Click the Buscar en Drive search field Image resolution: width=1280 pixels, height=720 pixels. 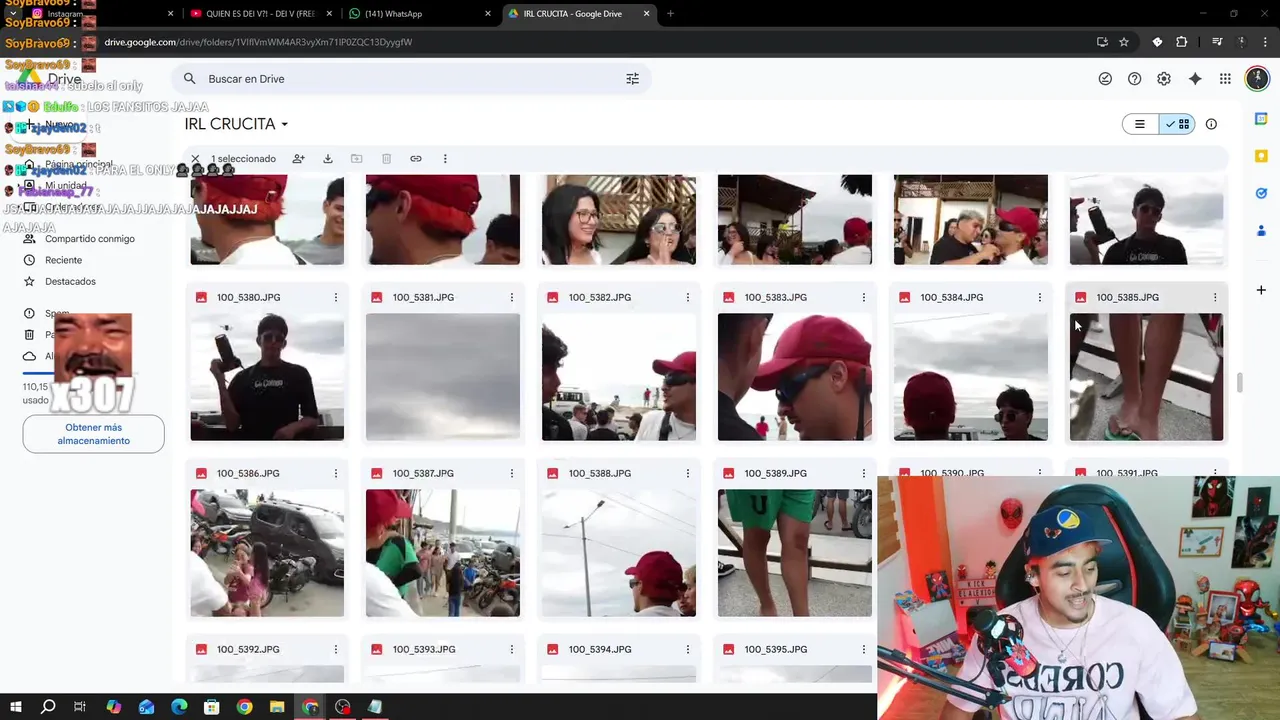point(410,79)
